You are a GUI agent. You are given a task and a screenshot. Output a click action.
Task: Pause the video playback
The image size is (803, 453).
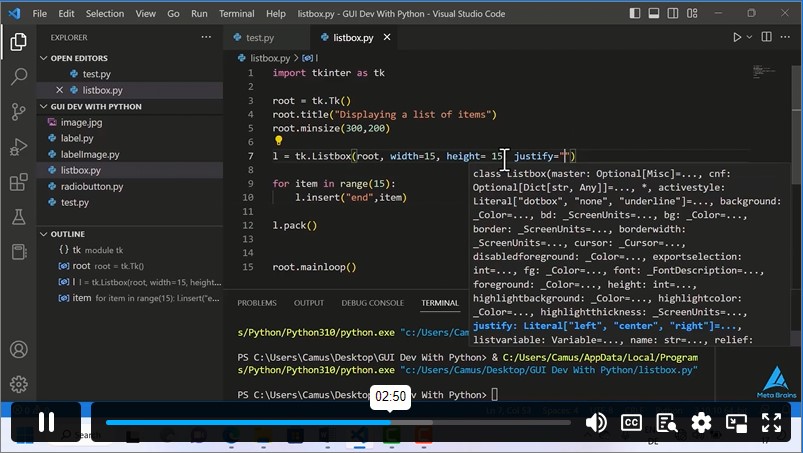tap(46, 422)
